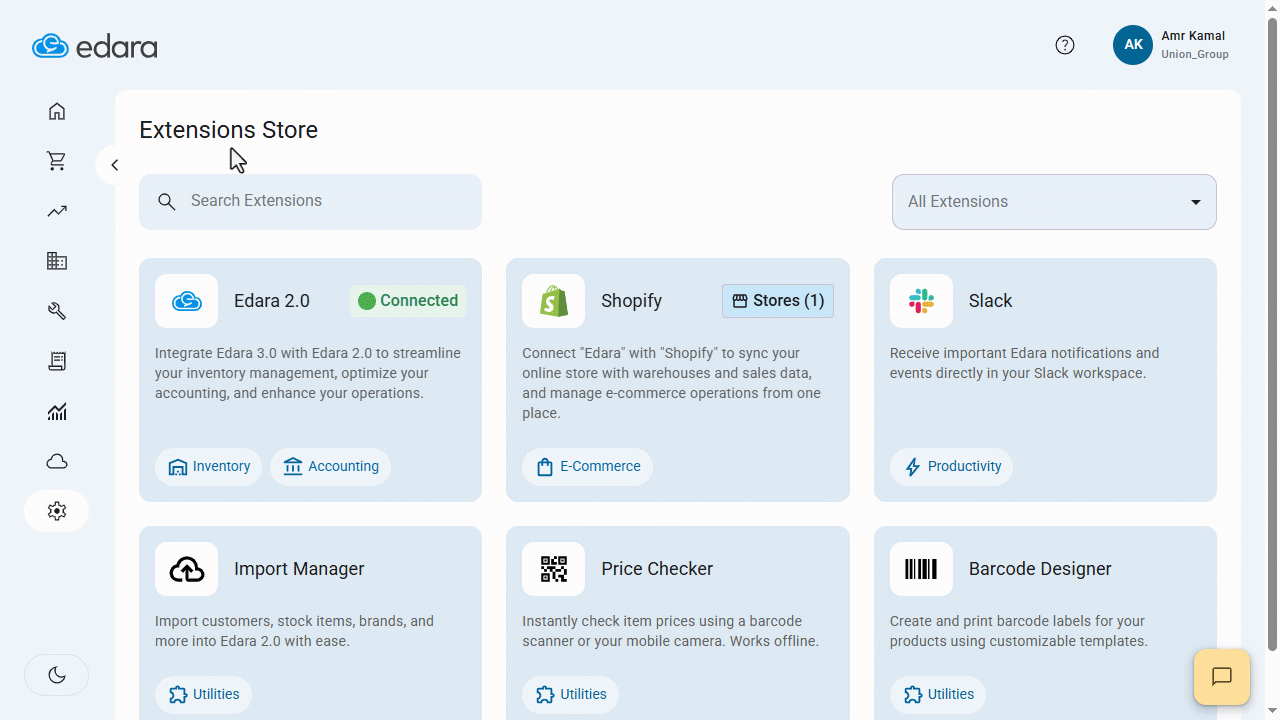Open the cloud sidebar icon
Viewport: 1280px width, 720px height.
(x=57, y=461)
